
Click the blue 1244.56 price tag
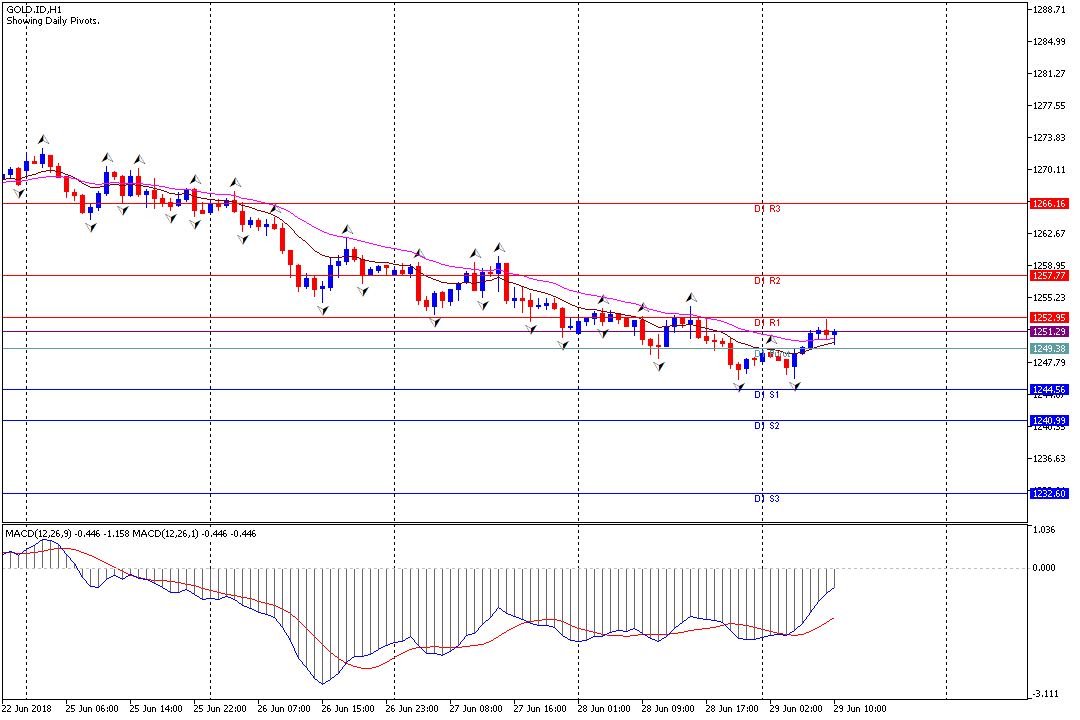tap(1049, 390)
